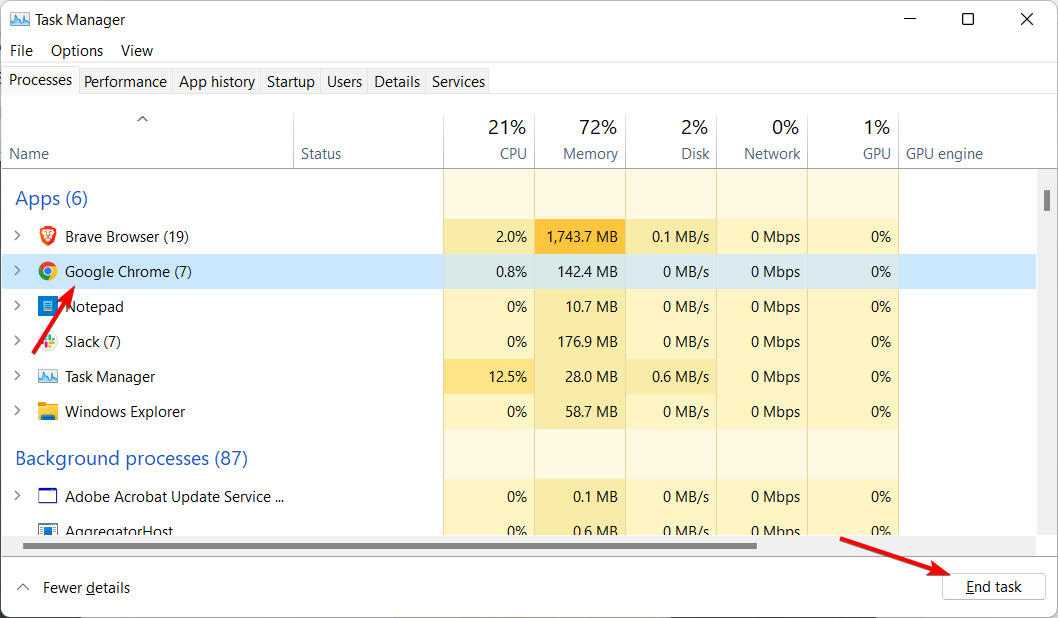Screen dimensions: 1058x618
Task: Expand the Task Manager process entry
Action: tap(18, 376)
